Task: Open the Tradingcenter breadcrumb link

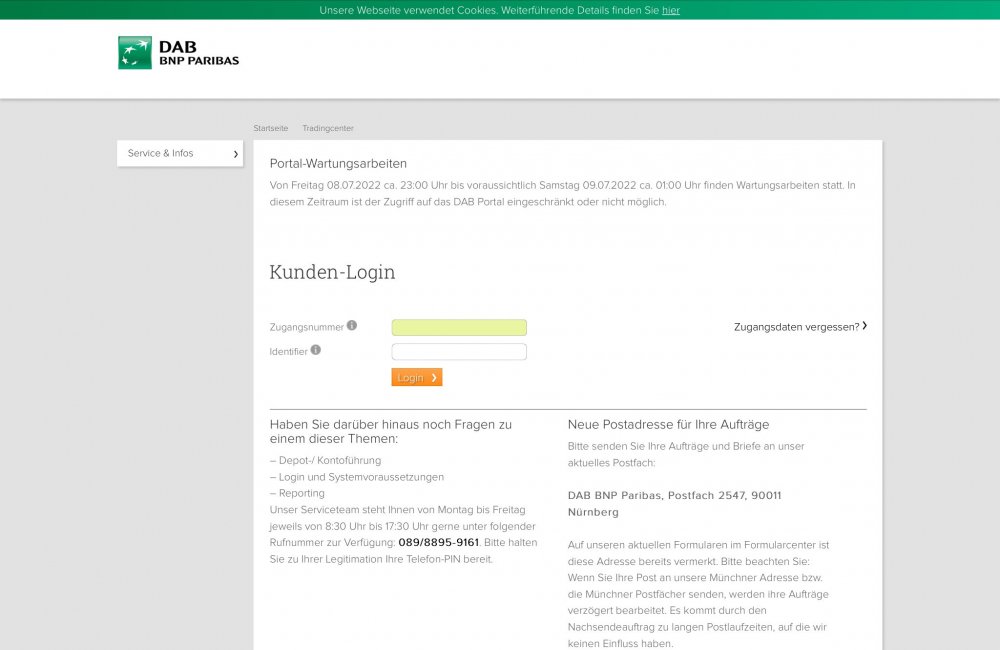Action: pyautogui.click(x=328, y=128)
